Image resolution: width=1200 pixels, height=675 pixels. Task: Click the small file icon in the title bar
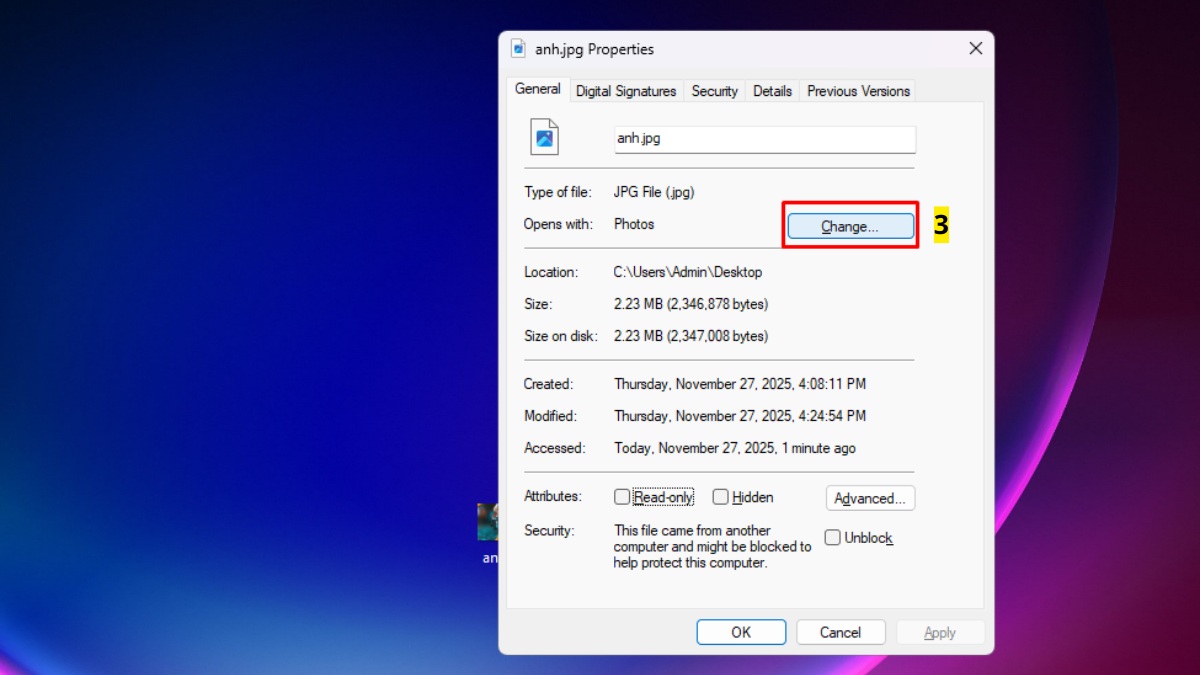(x=518, y=48)
